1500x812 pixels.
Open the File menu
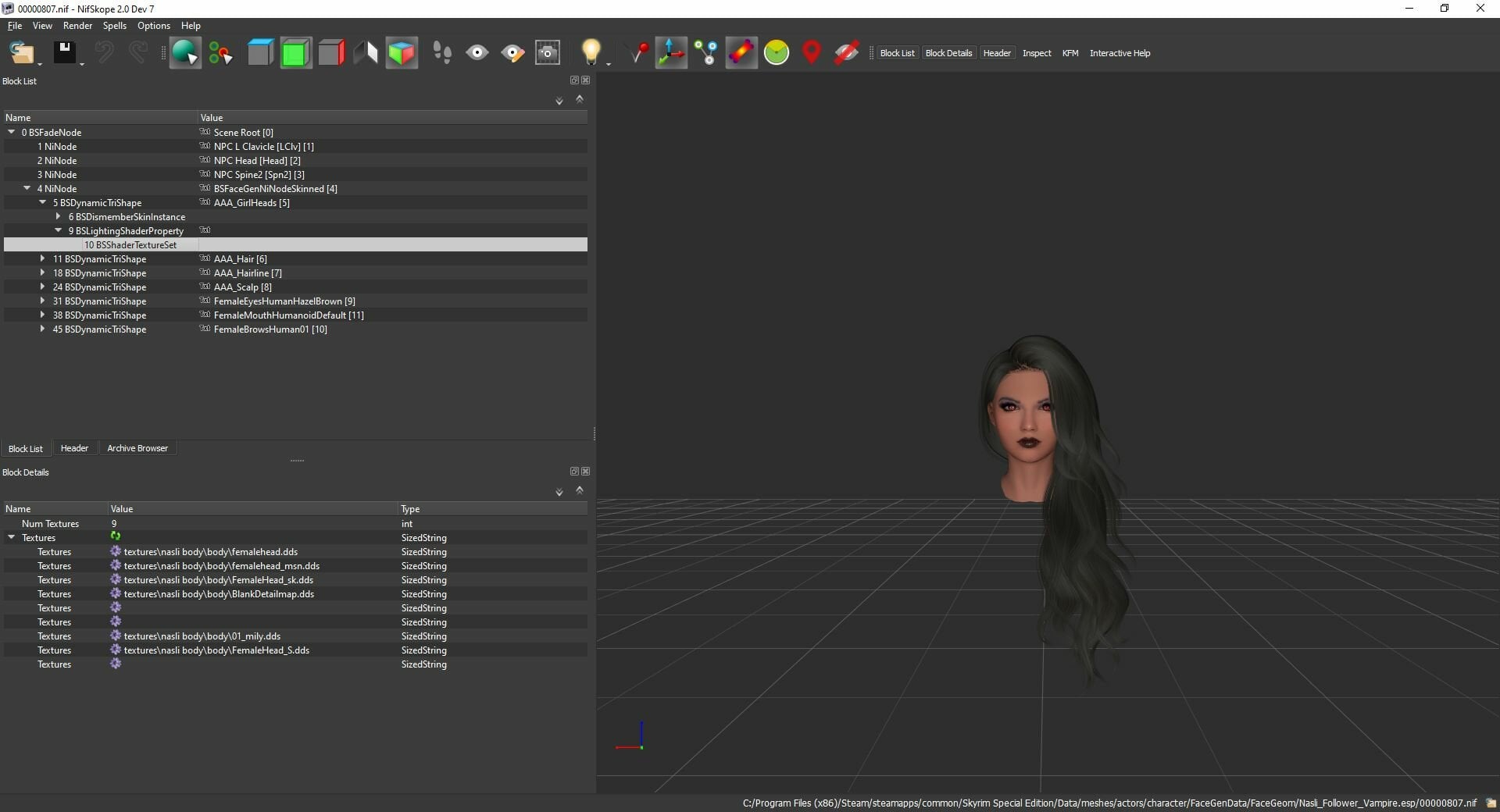pyautogui.click(x=15, y=26)
